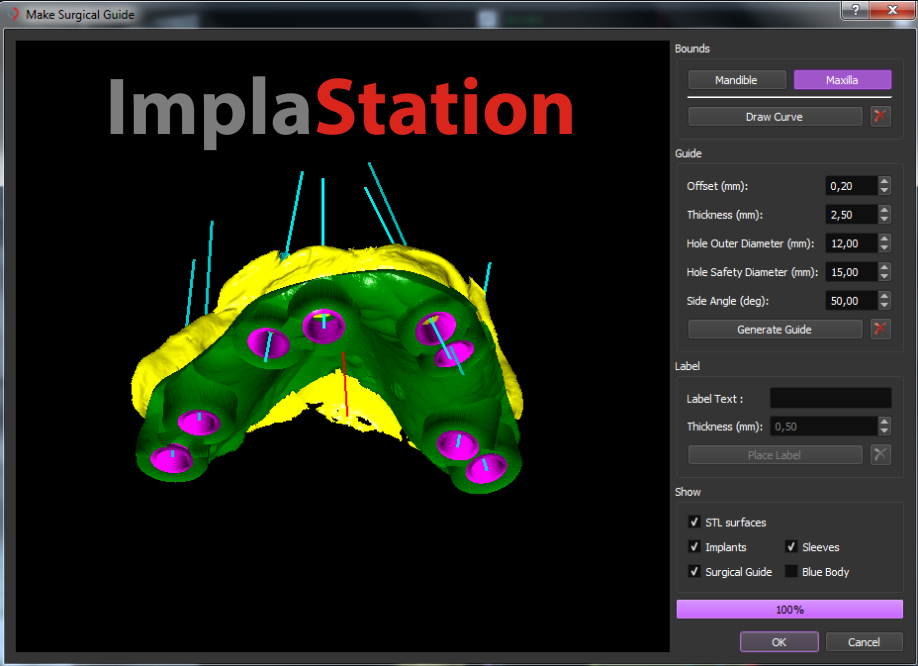Decrease label Thickness 0,50 with down arrow
The width and height of the screenshot is (918, 666).
884,431
